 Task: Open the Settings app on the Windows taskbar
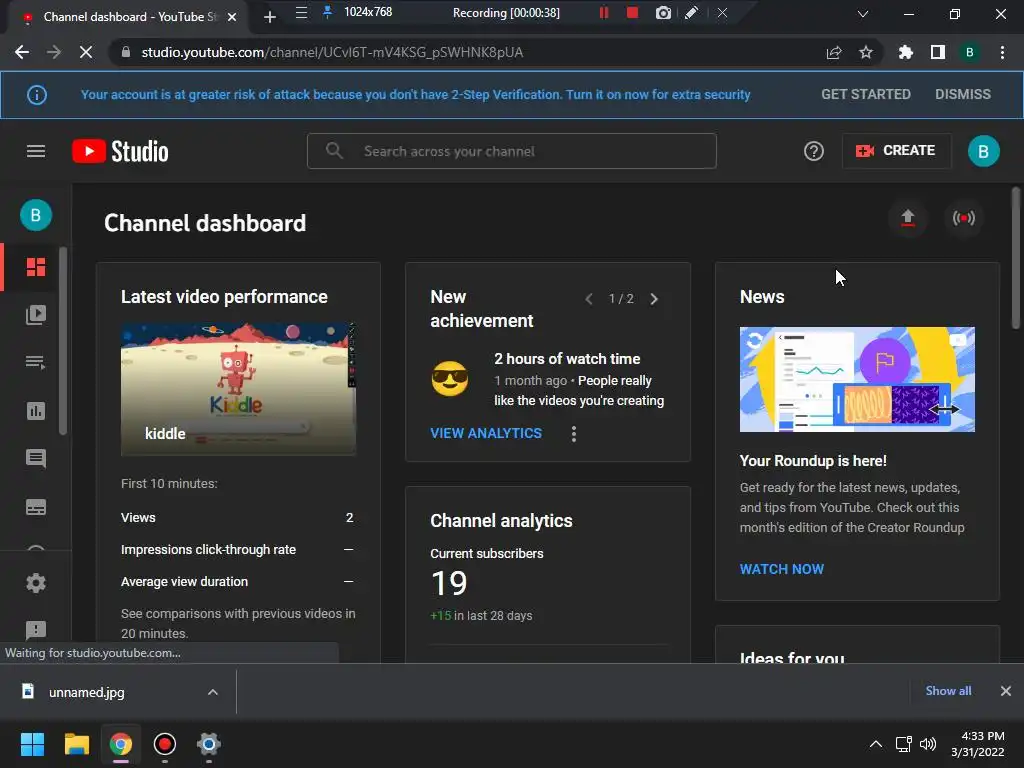pyautogui.click(x=209, y=744)
